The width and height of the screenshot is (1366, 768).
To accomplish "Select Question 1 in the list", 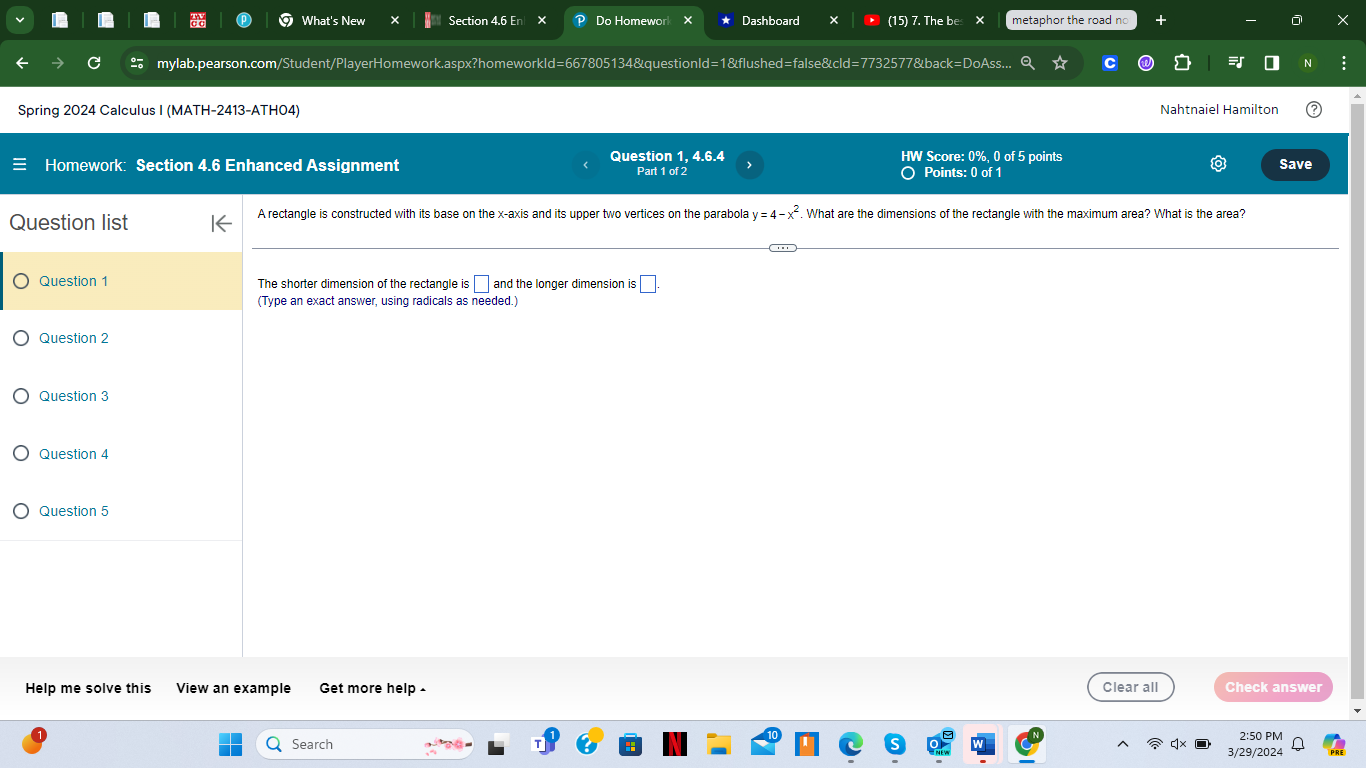I will pyautogui.click(x=121, y=281).
